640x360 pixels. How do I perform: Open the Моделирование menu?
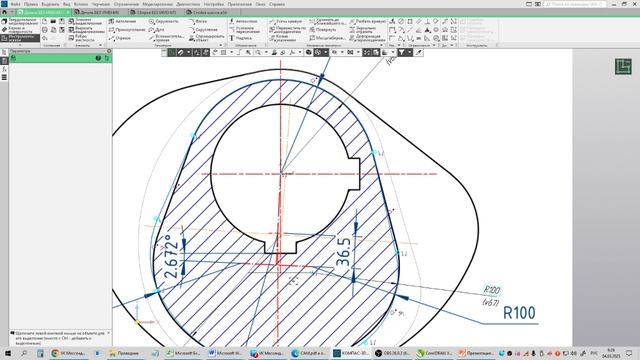[158, 4]
